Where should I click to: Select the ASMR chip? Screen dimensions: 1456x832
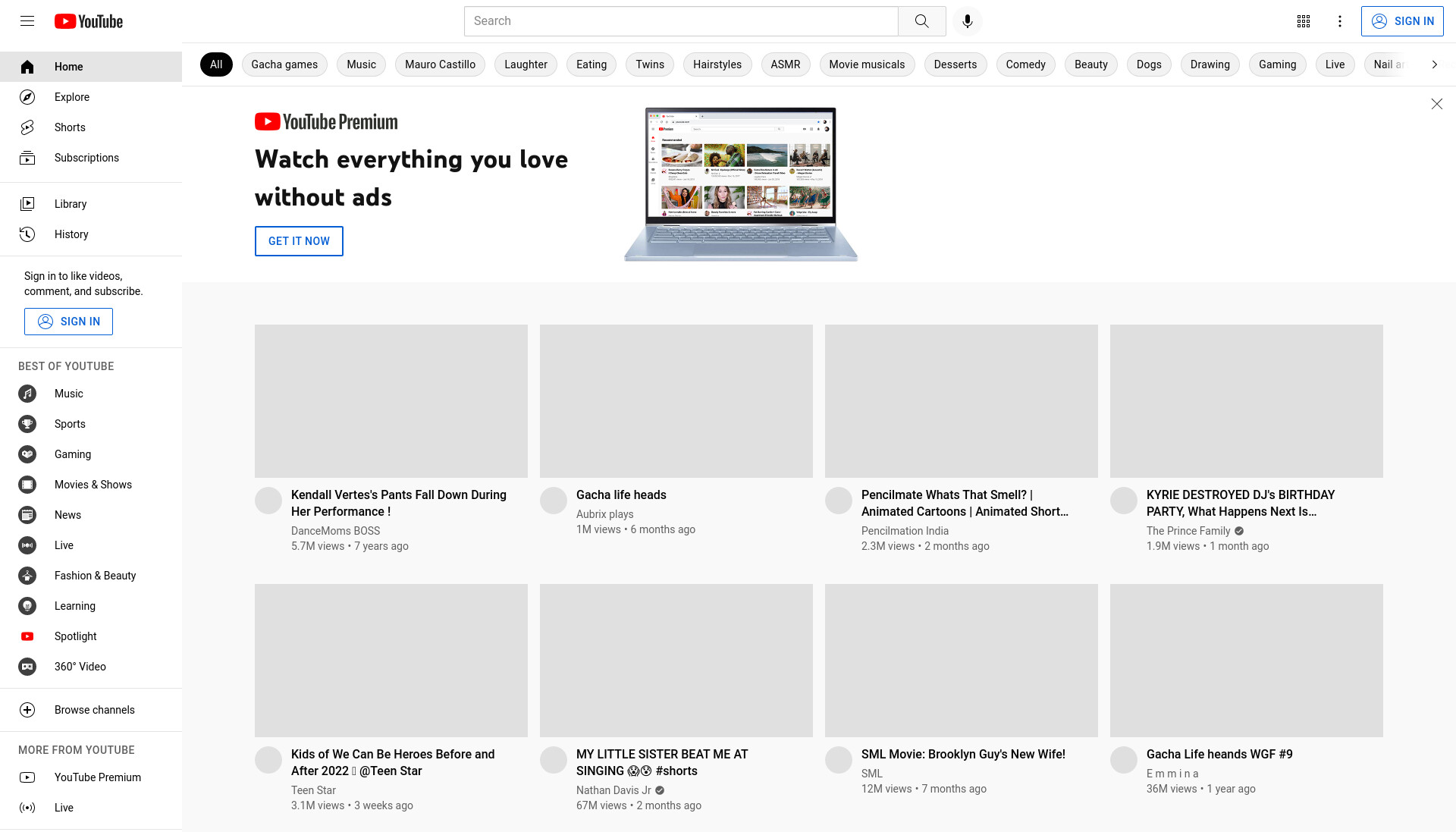click(x=786, y=64)
